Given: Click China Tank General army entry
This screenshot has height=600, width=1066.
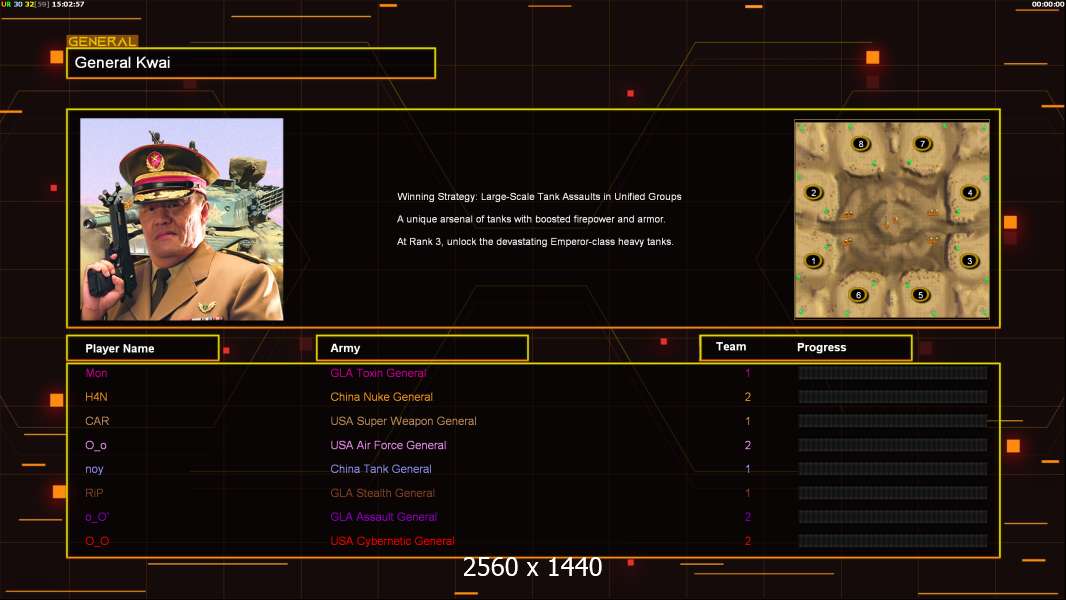Looking at the screenshot, I should [x=381, y=469].
